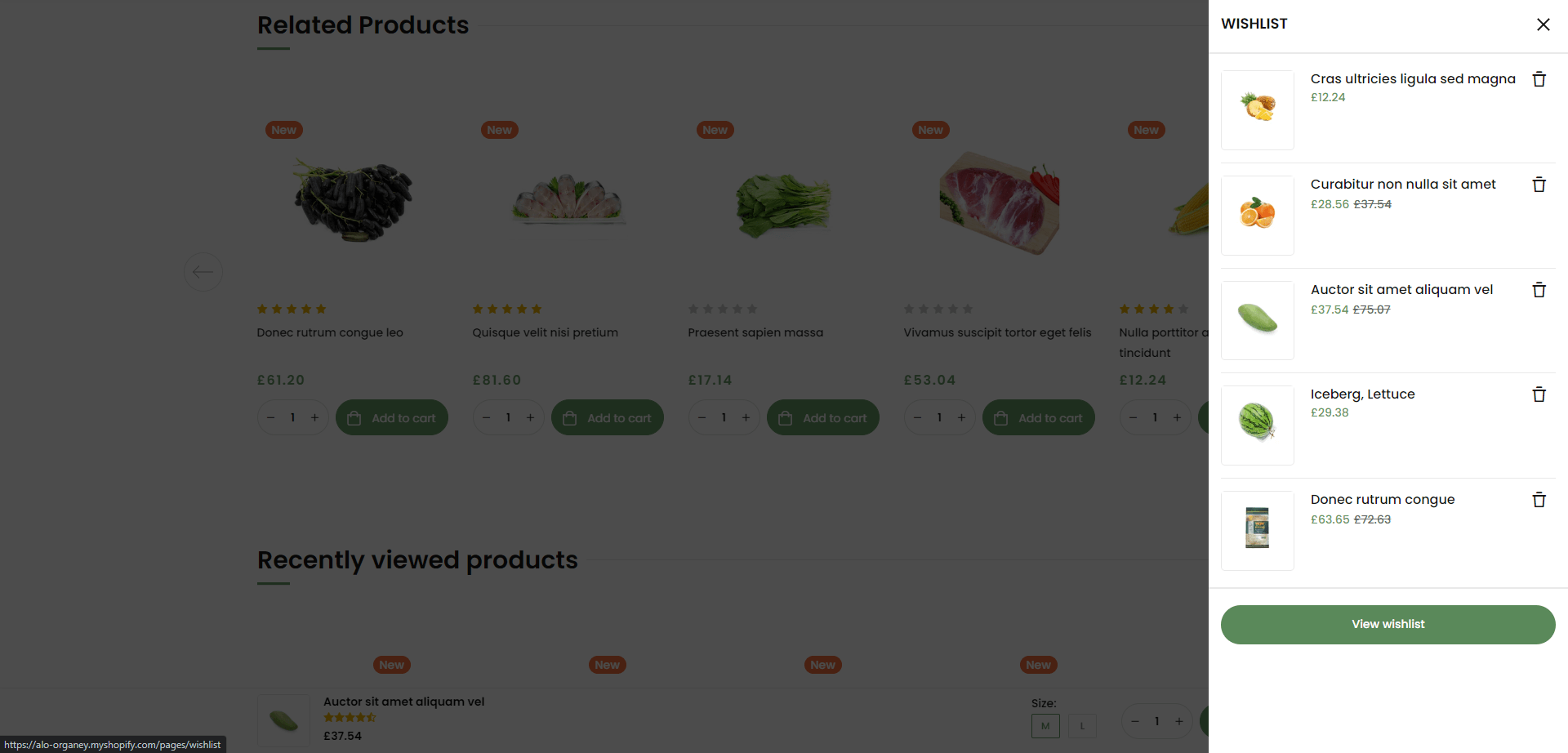
Task: Add Donec rutrum congue leo to cart
Action: tap(392, 418)
